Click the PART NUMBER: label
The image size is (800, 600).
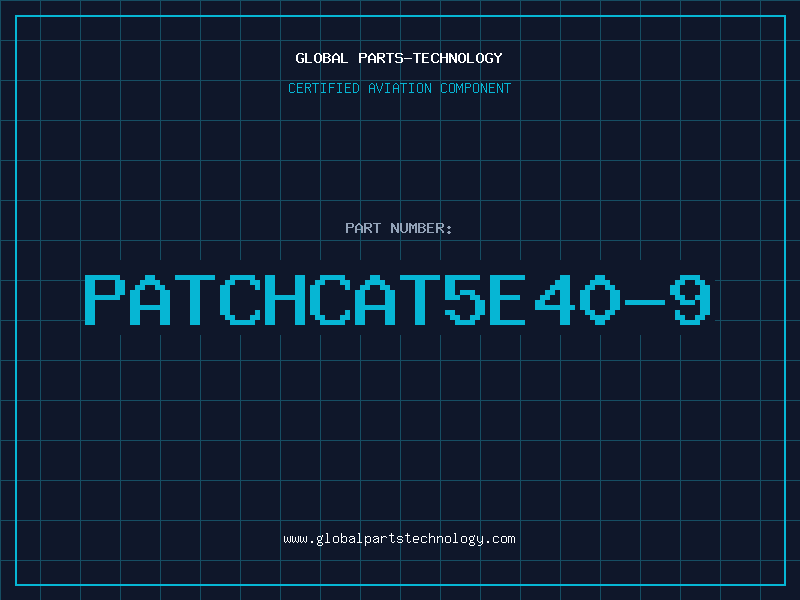pos(399,228)
